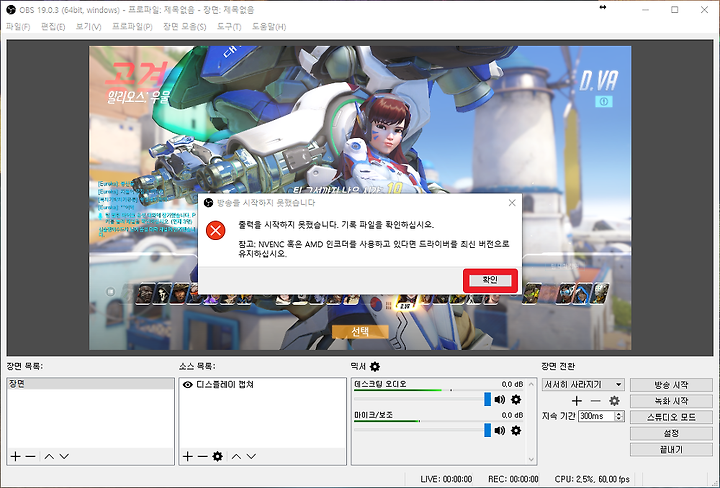720x488 pixels.
Task: Close the 방송을 시작하지 못했습니다 dialog
Action: tap(512, 203)
